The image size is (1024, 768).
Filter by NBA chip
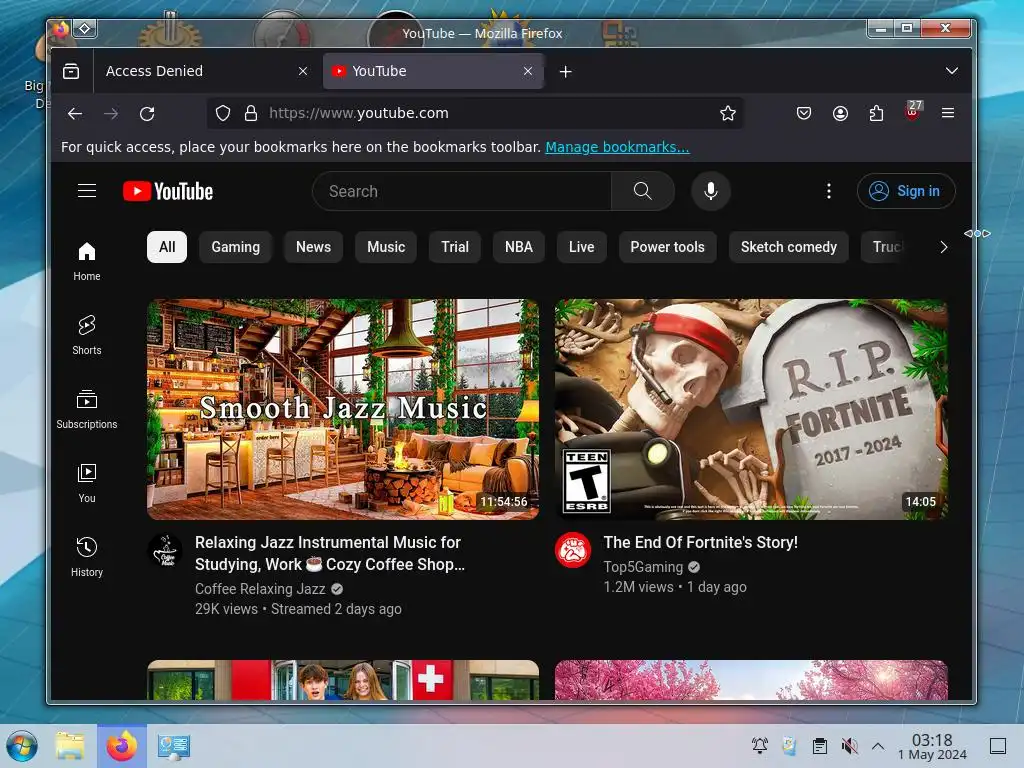point(519,247)
